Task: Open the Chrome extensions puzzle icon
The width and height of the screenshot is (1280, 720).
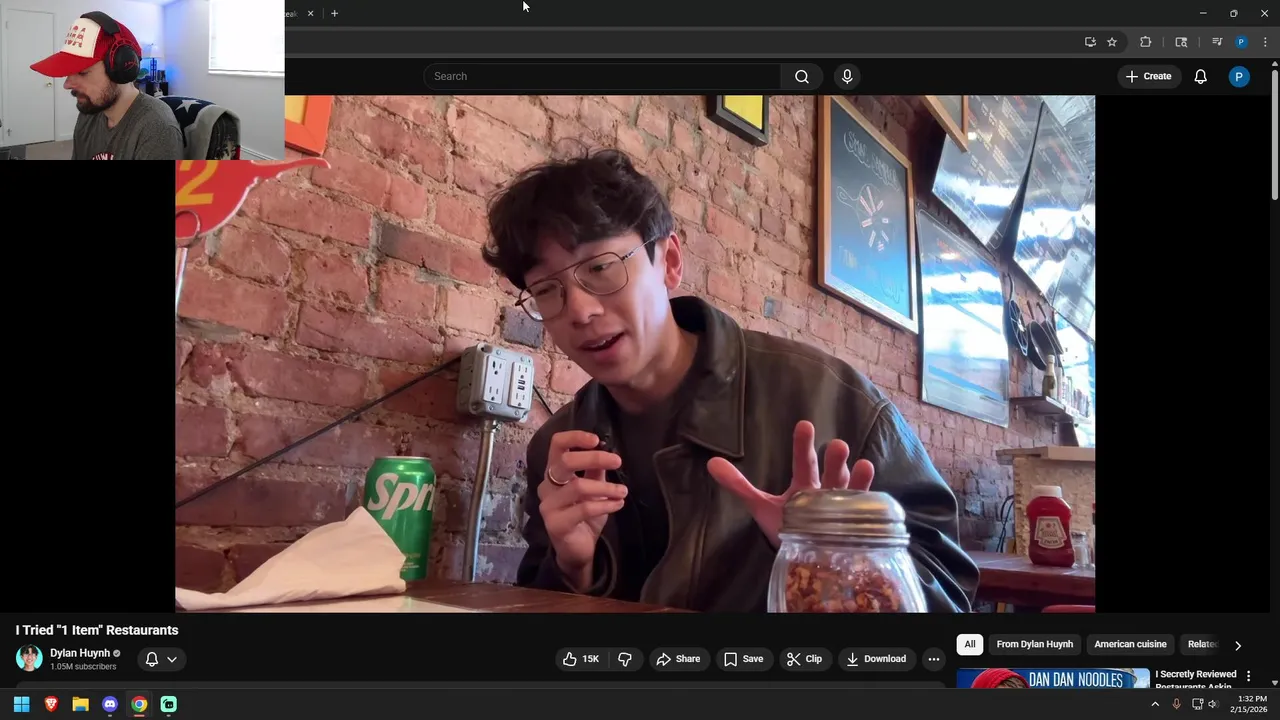Action: (x=1146, y=42)
